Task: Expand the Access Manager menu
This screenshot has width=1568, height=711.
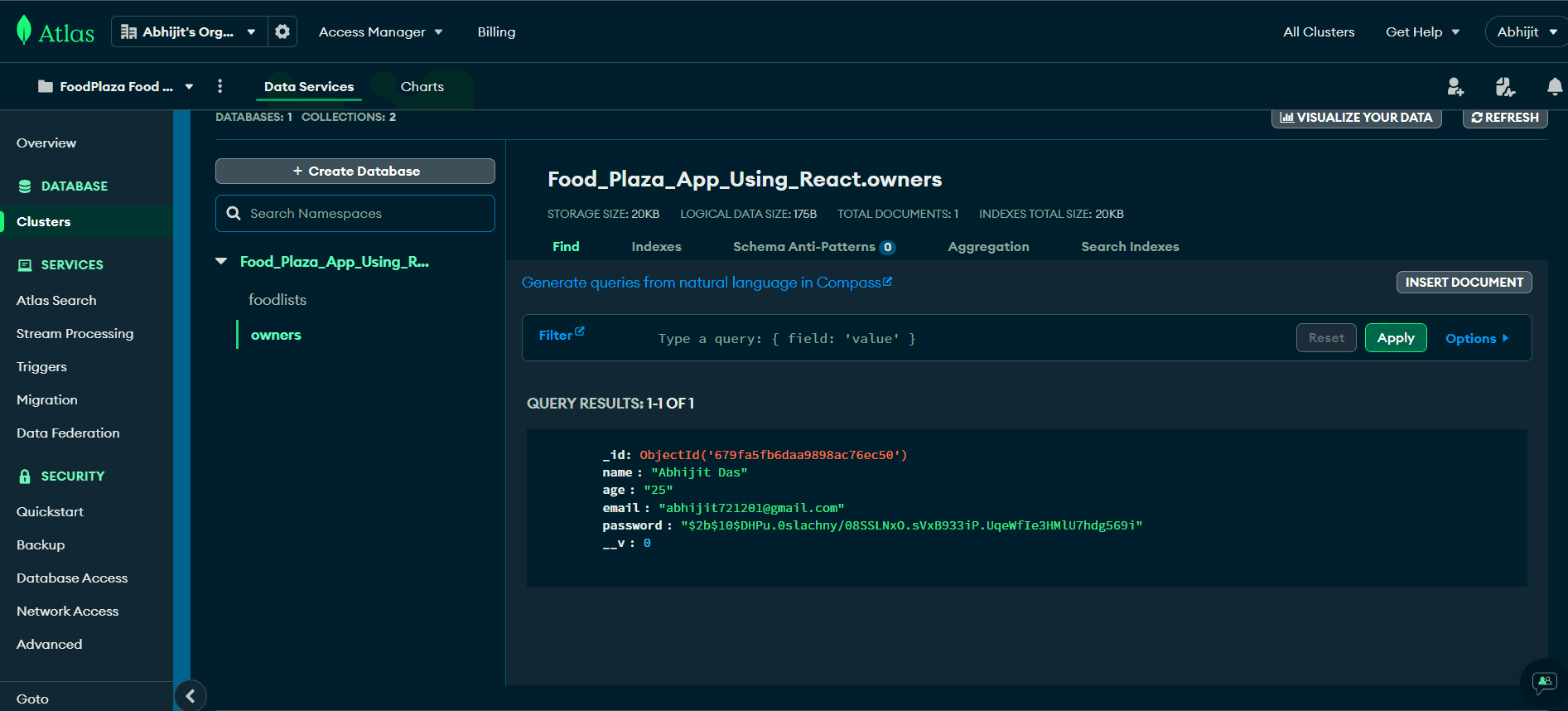Action: coord(381,31)
